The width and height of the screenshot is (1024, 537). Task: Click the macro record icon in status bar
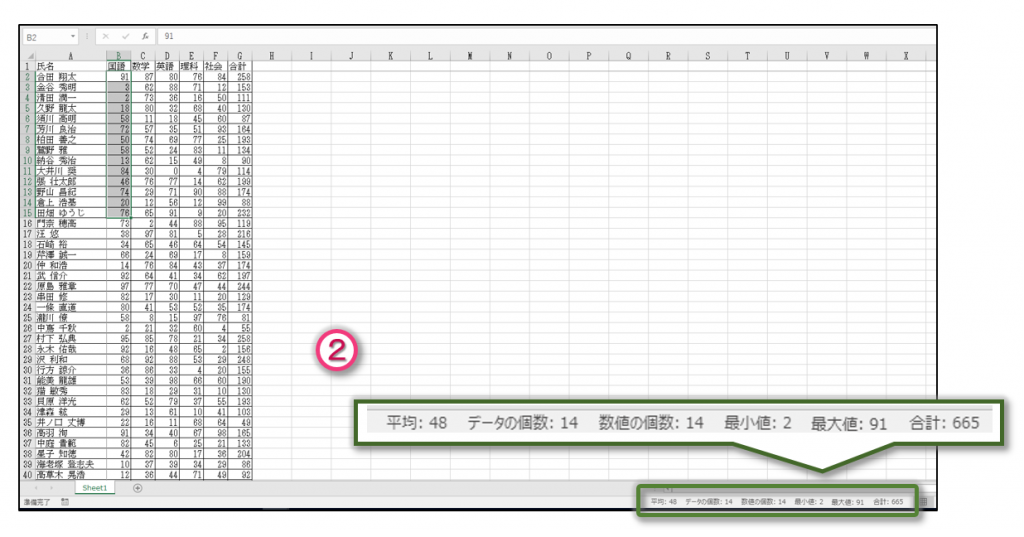coord(65,500)
